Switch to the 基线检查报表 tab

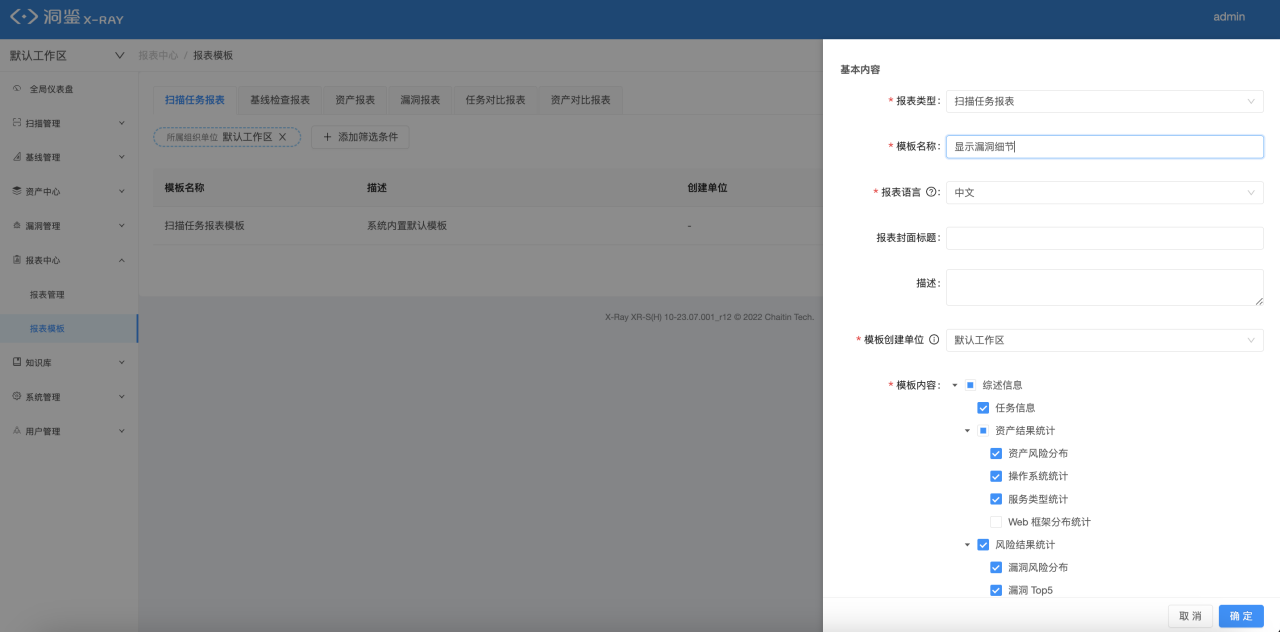(x=280, y=100)
